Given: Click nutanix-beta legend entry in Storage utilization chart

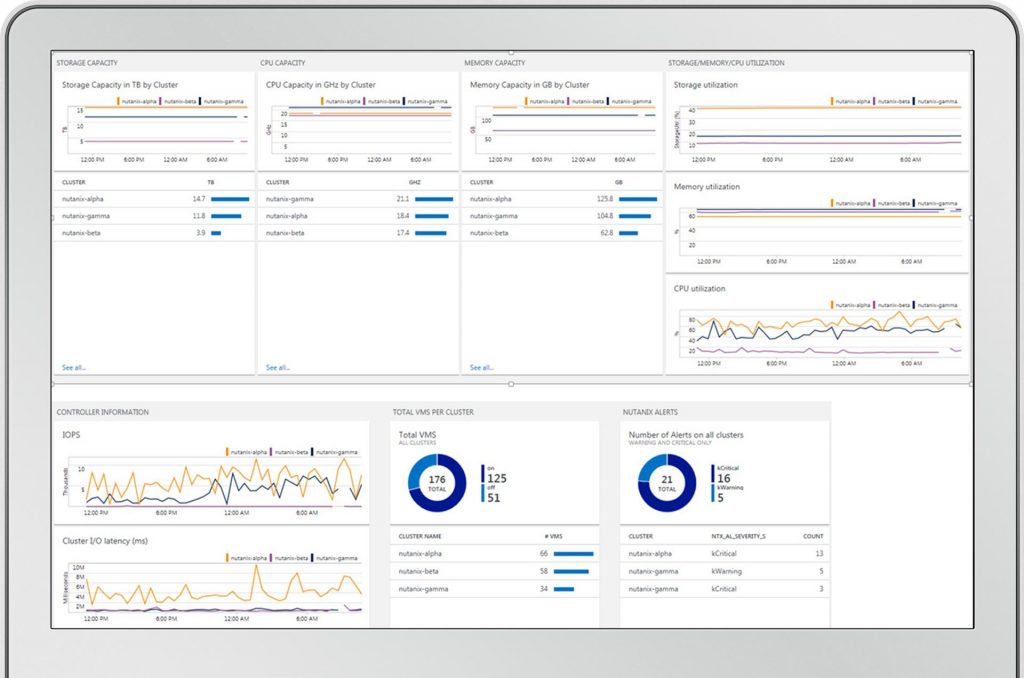Looking at the screenshot, I should pos(892,101).
